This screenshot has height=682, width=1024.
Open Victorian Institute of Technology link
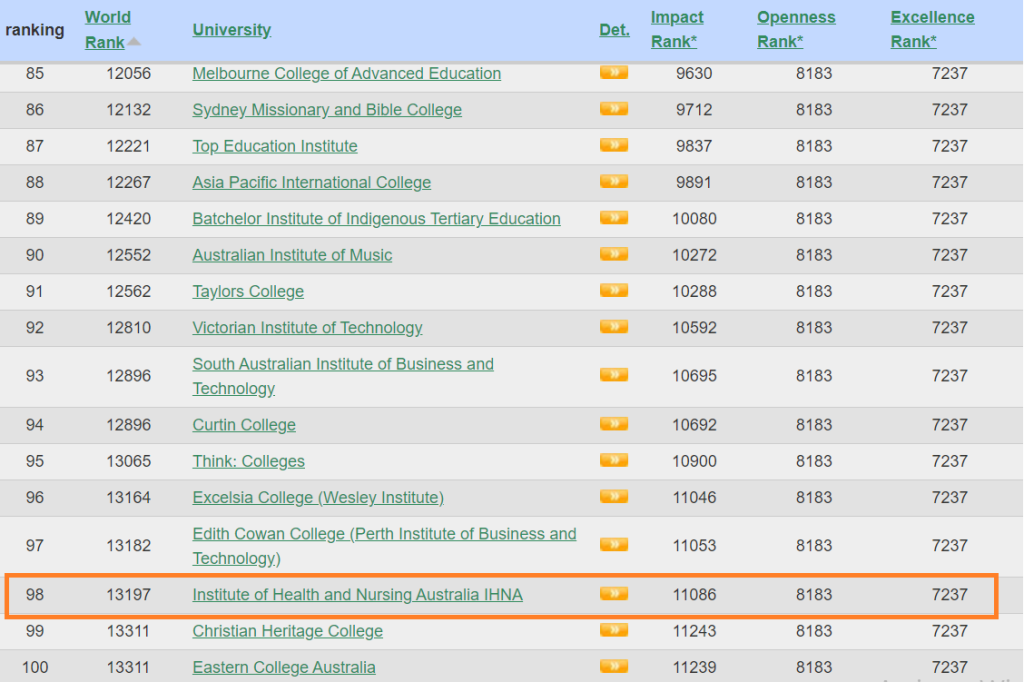(307, 328)
